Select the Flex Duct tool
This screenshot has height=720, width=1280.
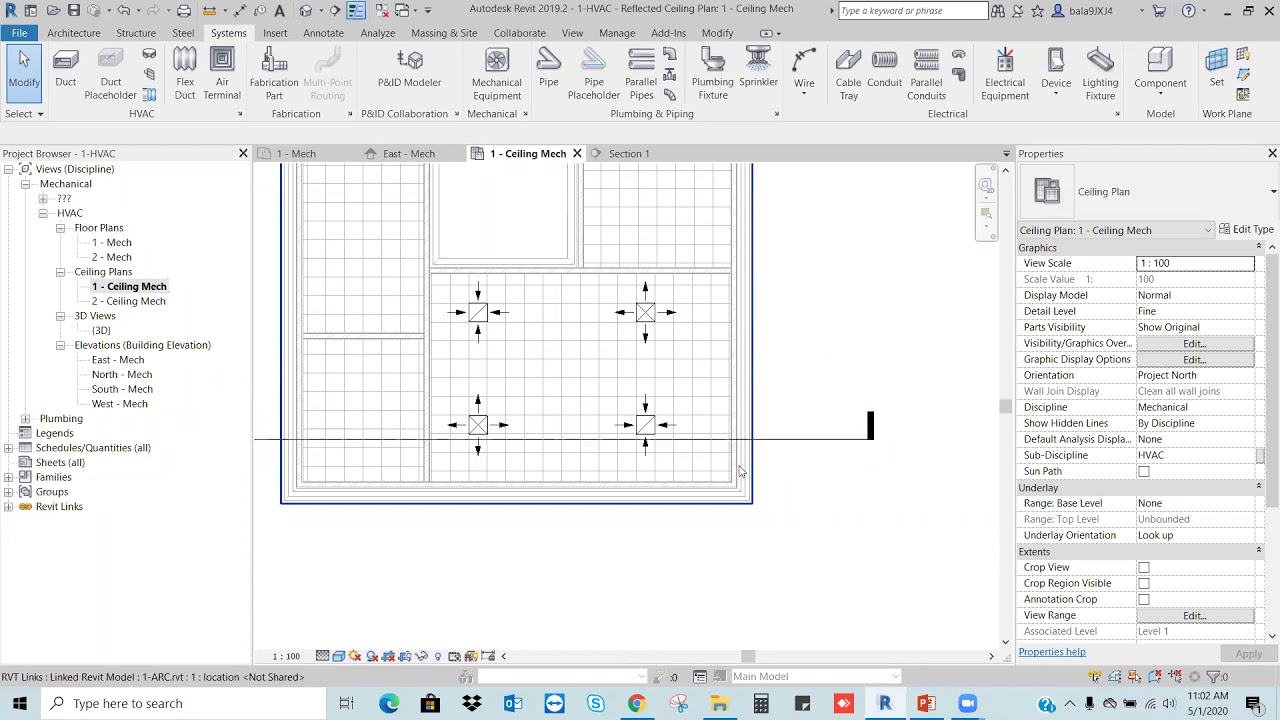pyautogui.click(x=185, y=75)
